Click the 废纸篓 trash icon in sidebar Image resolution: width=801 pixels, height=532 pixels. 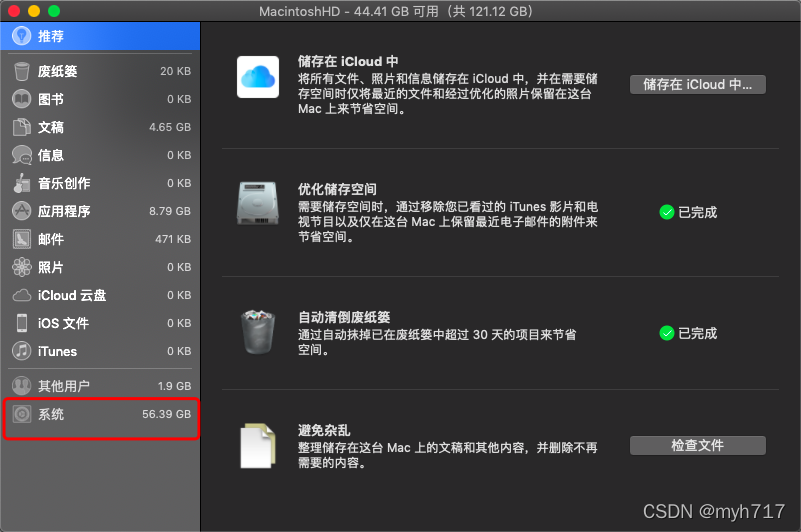tap(21, 71)
